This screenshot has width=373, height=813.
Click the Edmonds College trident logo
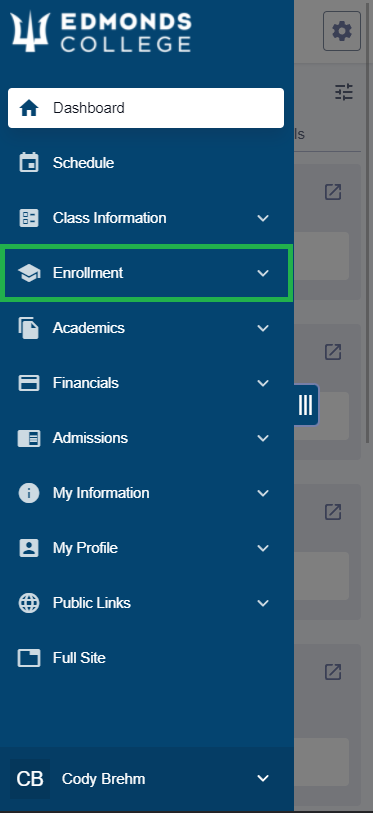[x=30, y=32]
